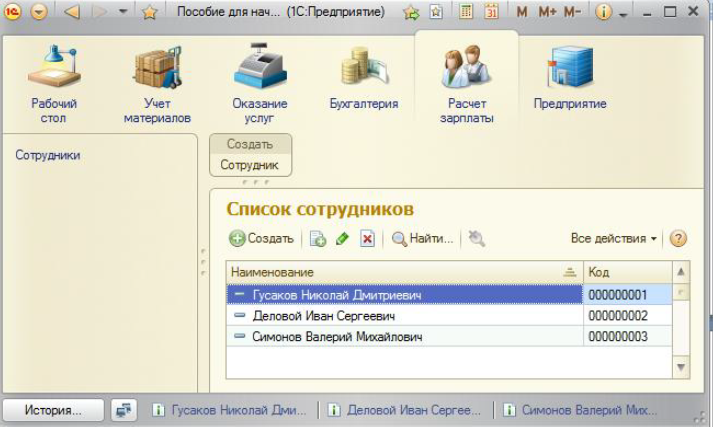Switch to Расчет зарплаты section
The width and height of the screenshot is (713, 429).
coord(467,84)
